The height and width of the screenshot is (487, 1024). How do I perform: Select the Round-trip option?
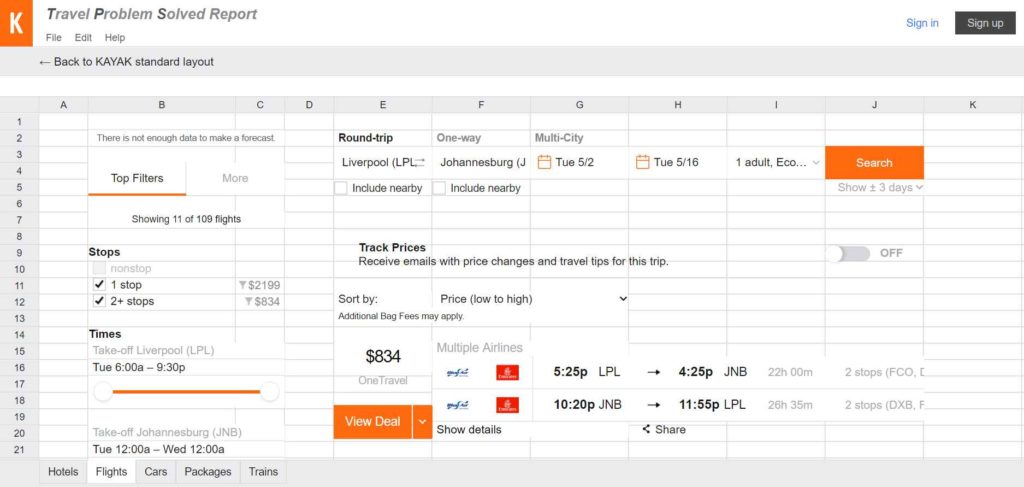point(366,138)
